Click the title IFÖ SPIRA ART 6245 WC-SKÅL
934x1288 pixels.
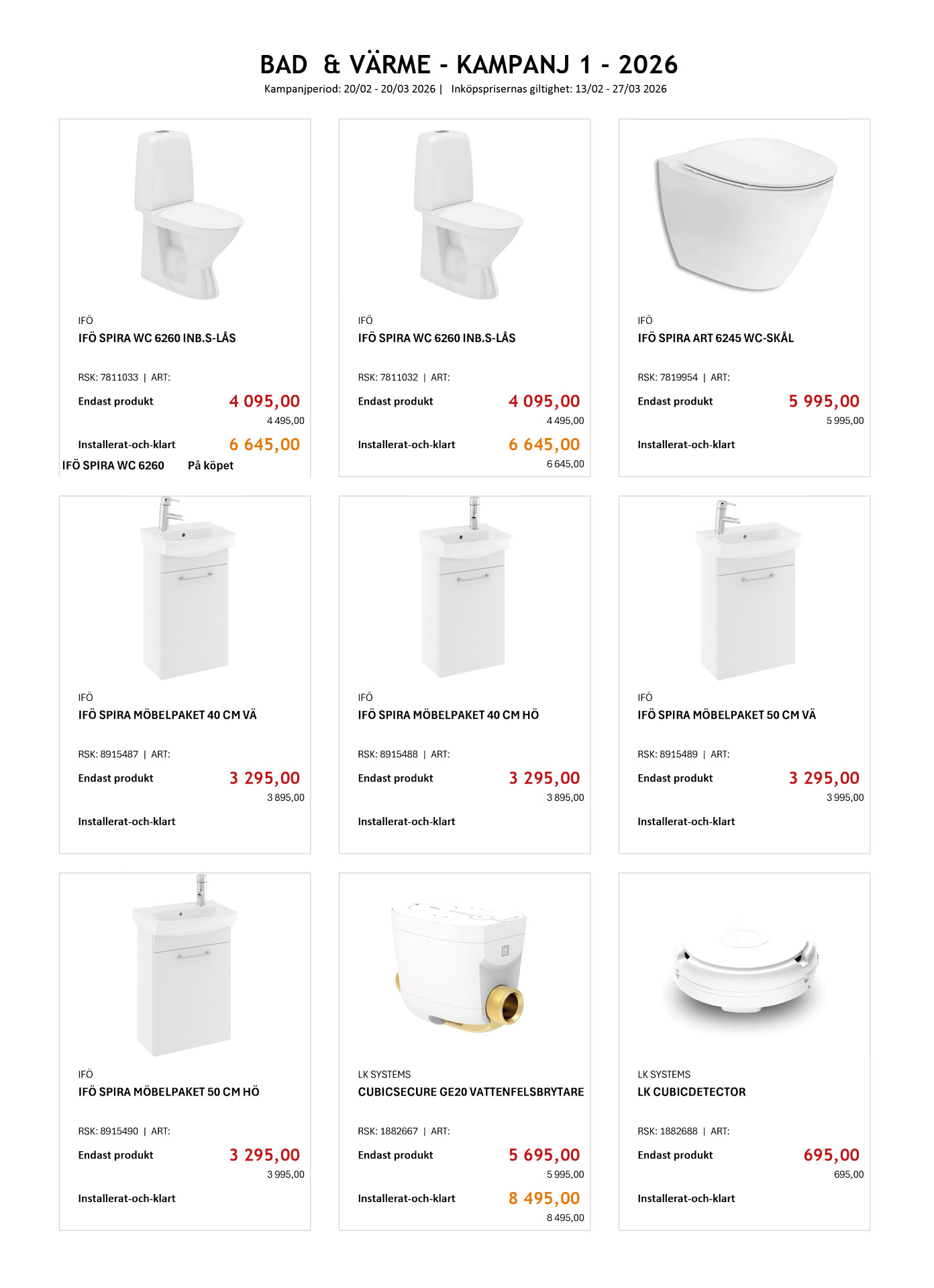[715, 338]
